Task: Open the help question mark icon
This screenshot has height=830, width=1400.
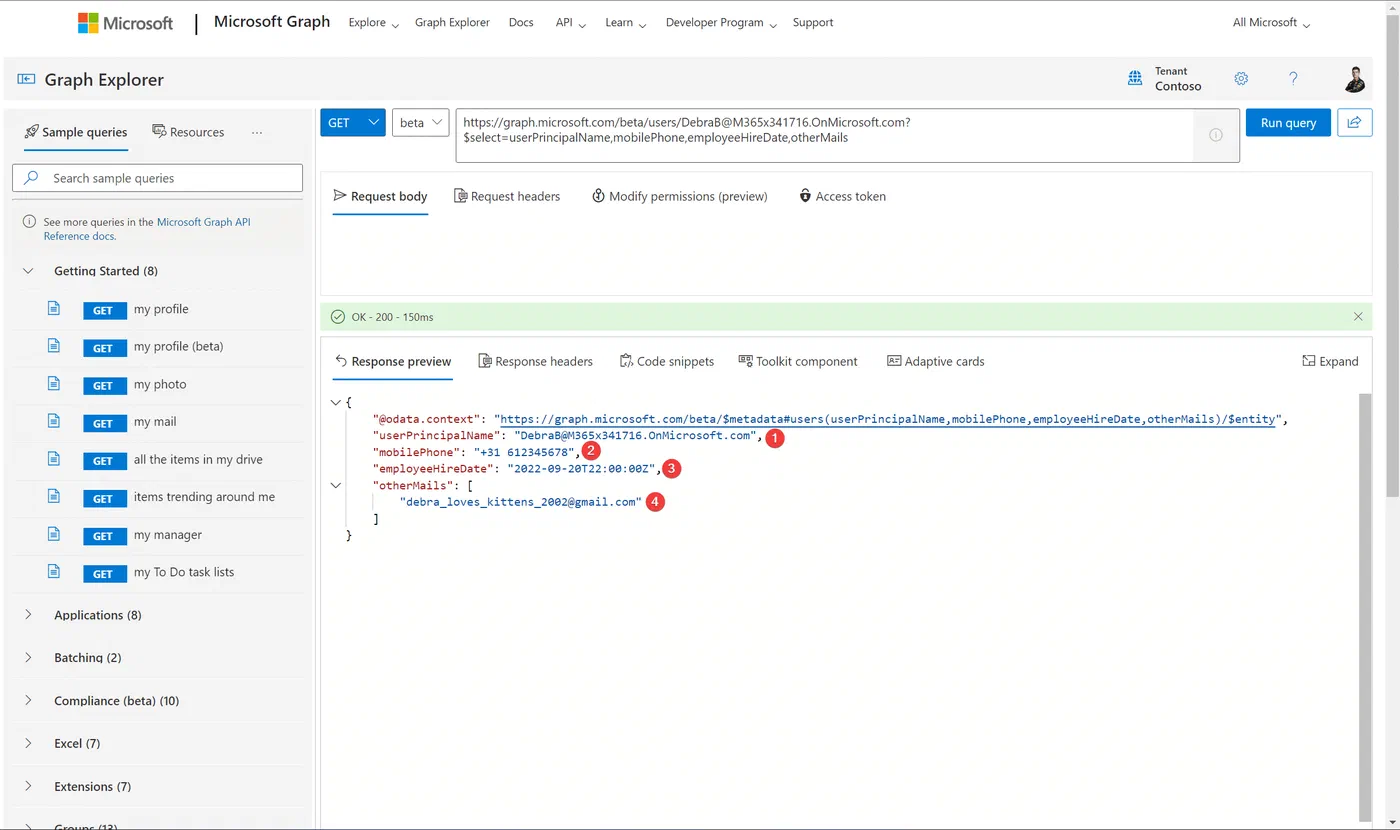Action: (1293, 79)
